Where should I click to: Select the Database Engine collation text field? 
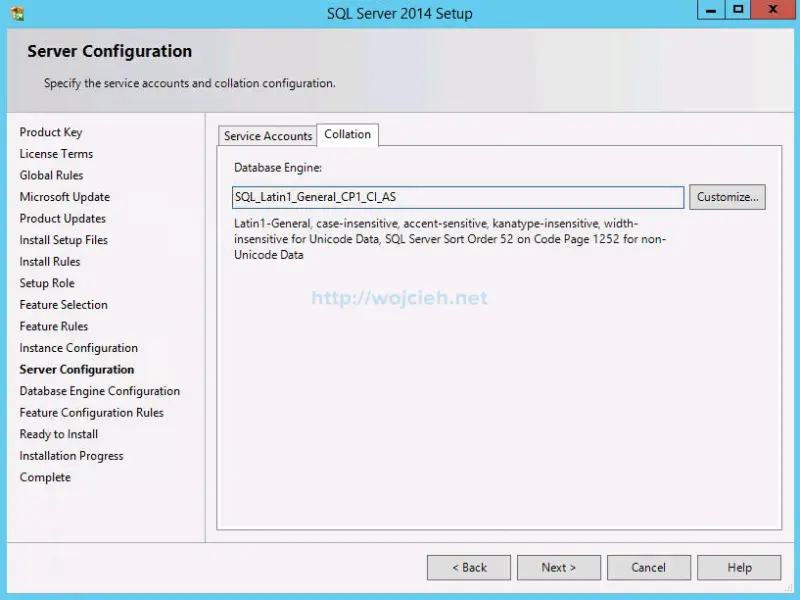[x=456, y=197]
